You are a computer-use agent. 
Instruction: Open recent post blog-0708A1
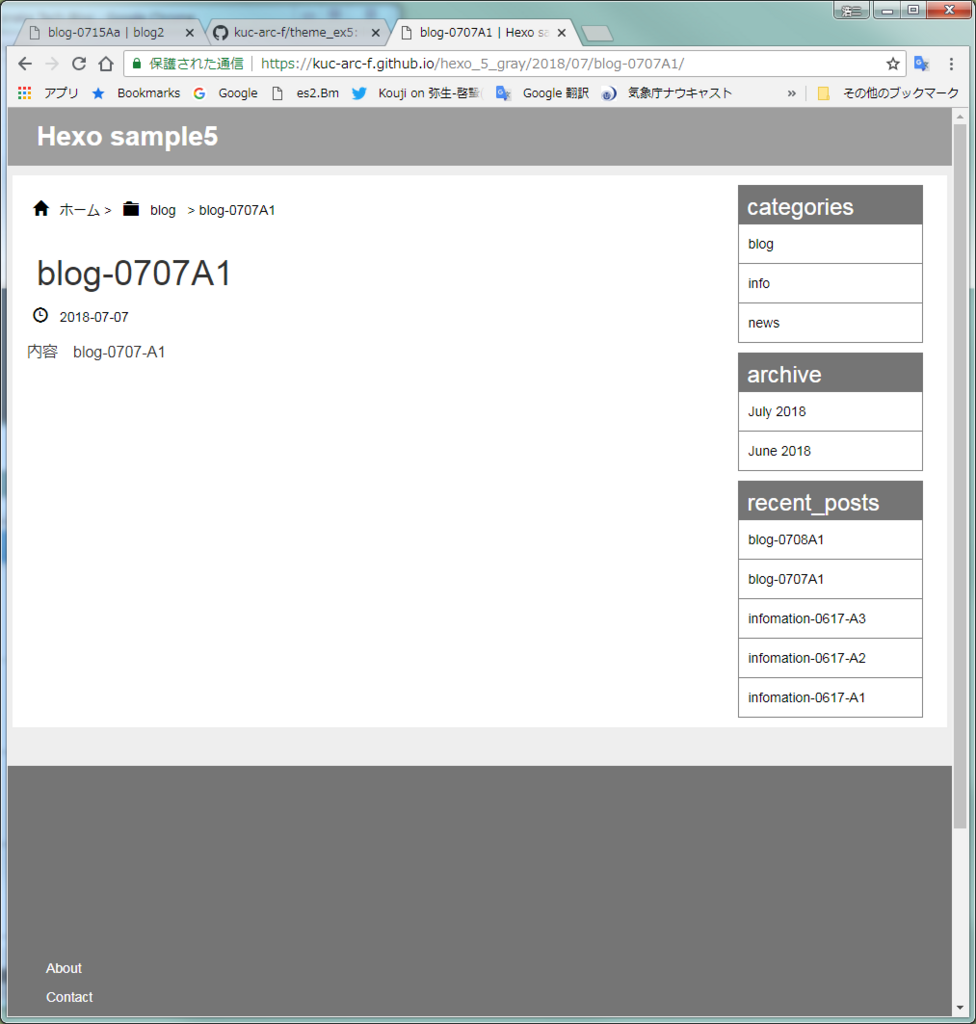coord(830,539)
